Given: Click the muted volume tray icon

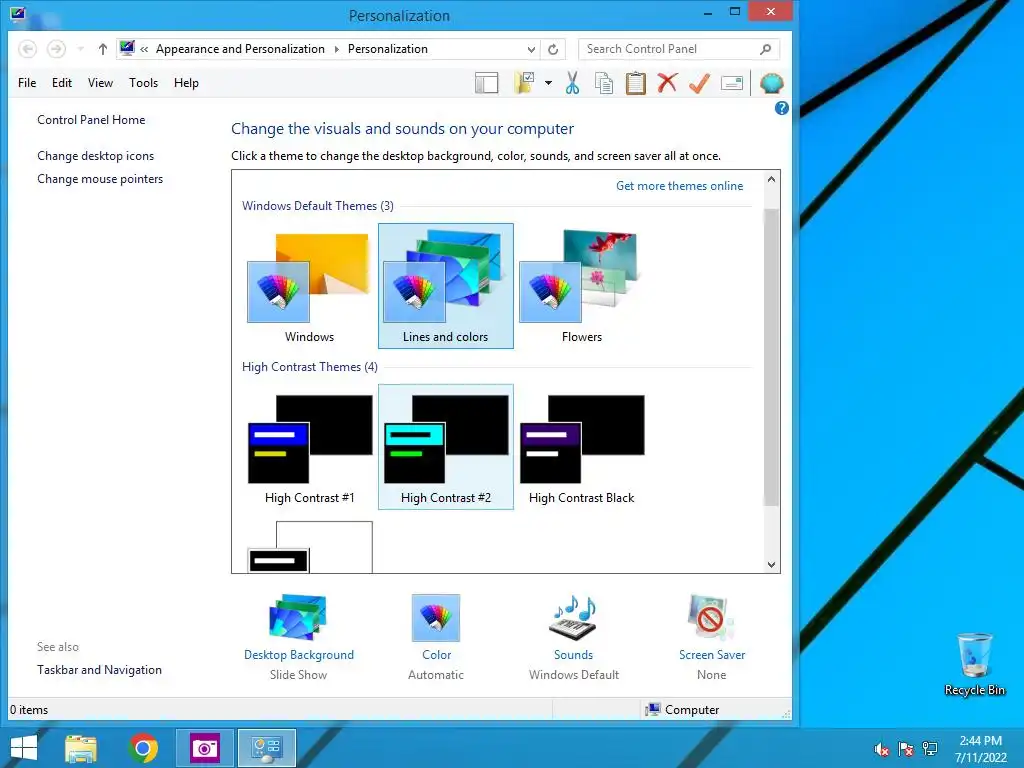Looking at the screenshot, I should click(882, 749).
